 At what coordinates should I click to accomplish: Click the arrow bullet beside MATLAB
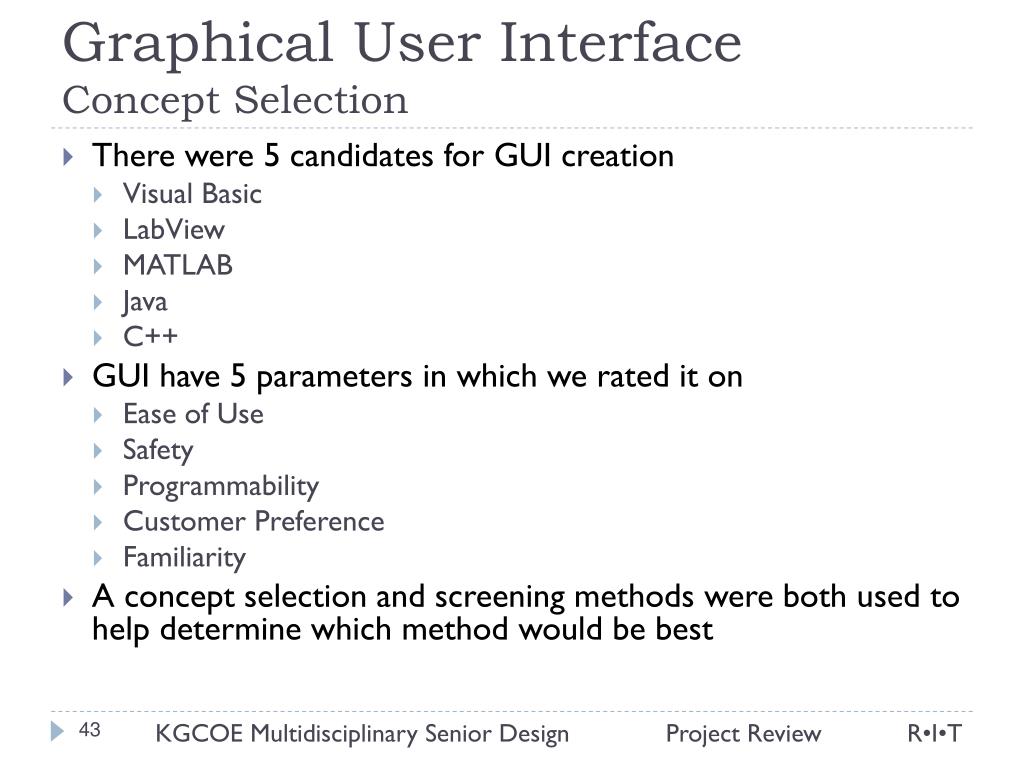click(x=99, y=266)
